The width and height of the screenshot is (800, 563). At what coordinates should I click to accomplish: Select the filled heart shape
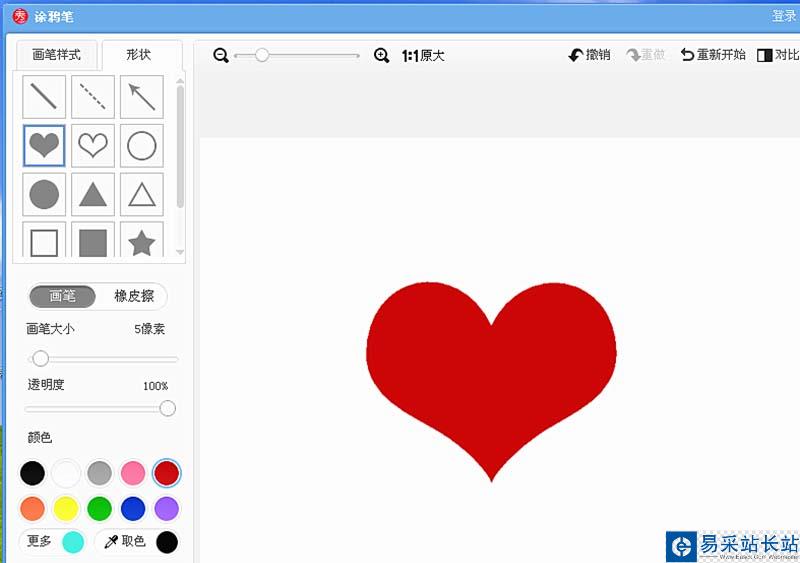click(44, 145)
